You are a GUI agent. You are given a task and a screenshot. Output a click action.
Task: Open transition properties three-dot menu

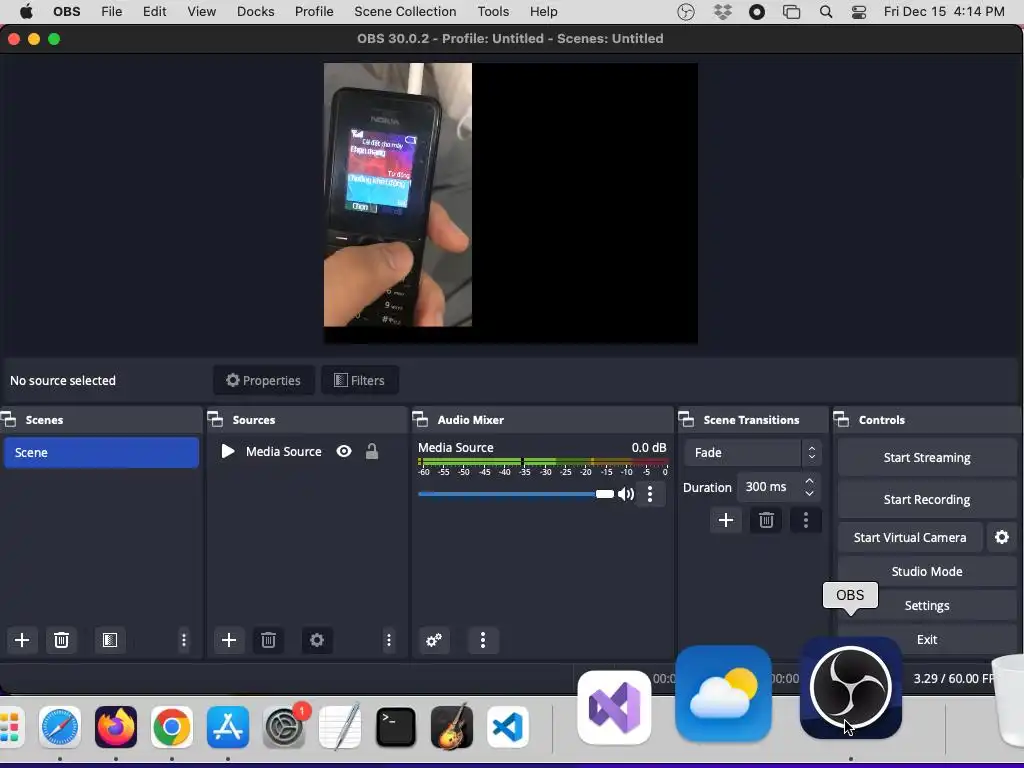point(805,520)
